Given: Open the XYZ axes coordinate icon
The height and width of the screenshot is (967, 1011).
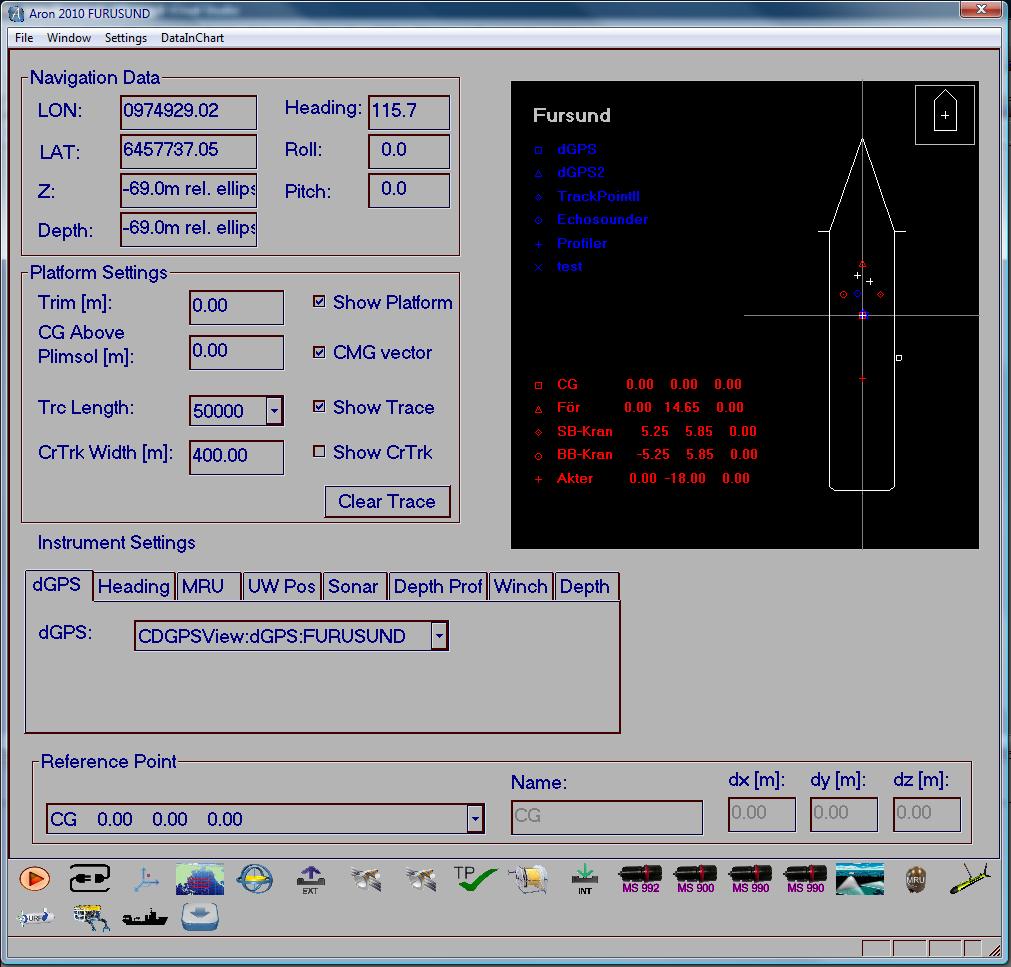Looking at the screenshot, I should click(146, 879).
